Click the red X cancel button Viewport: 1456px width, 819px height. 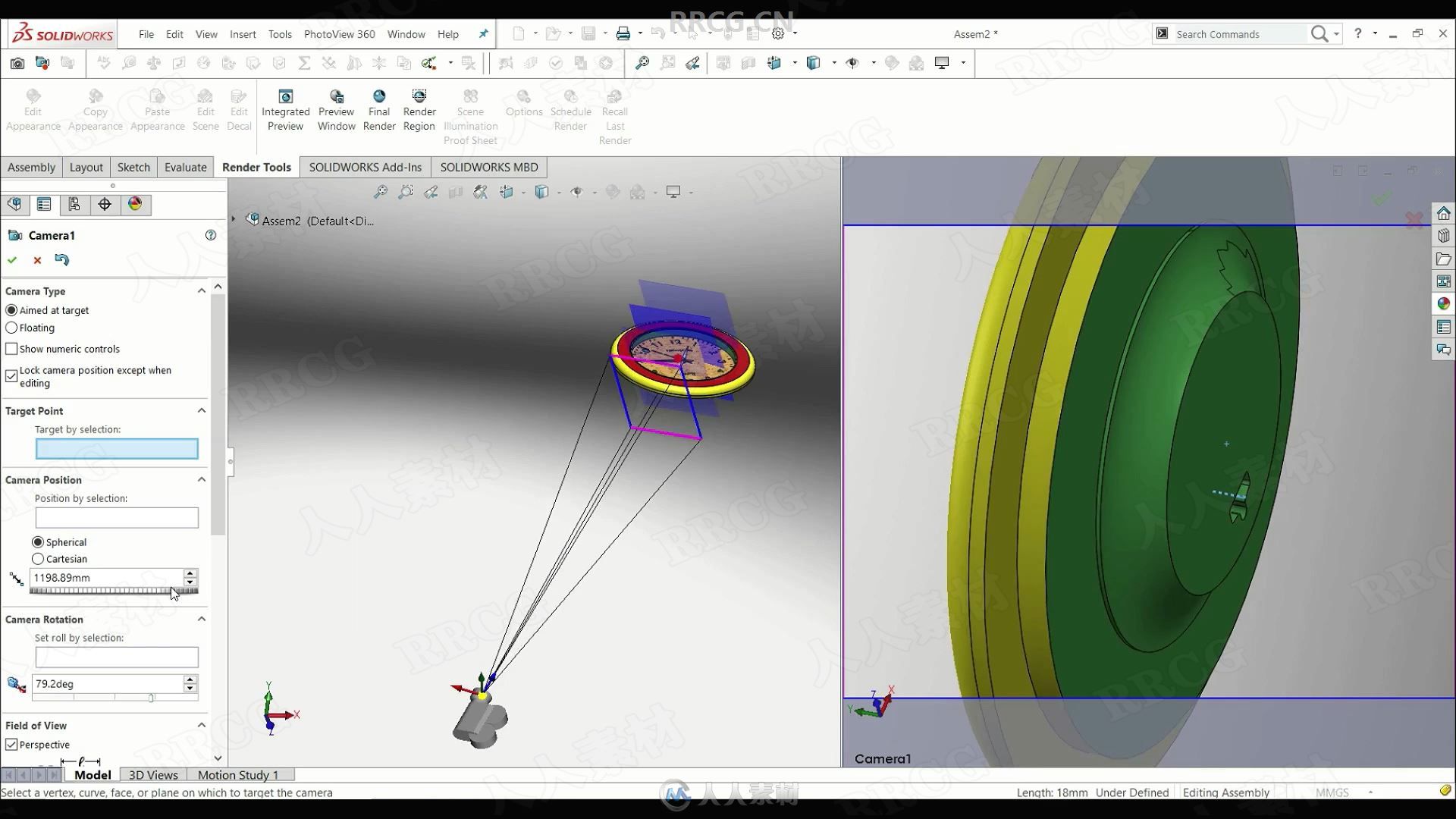[x=36, y=259]
